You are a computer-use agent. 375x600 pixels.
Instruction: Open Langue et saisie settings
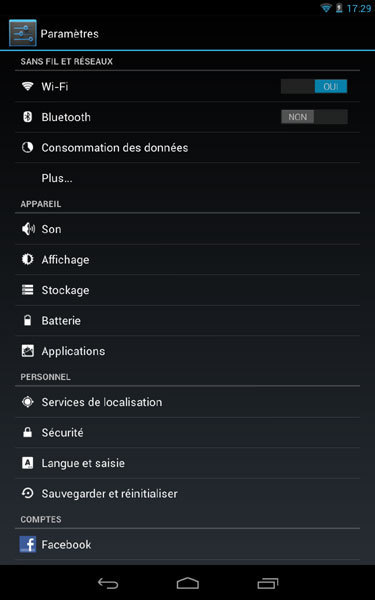(x=188, y=463)
